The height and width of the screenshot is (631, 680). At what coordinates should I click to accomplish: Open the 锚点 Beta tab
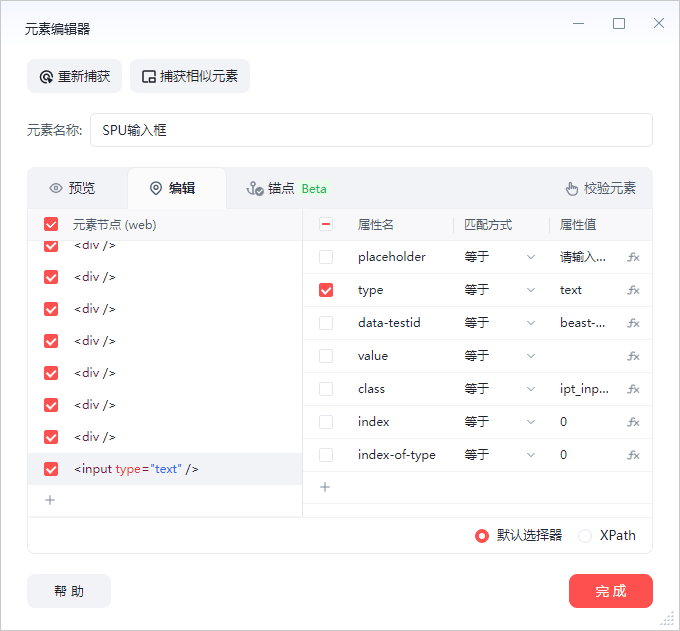tap(286, 188)
